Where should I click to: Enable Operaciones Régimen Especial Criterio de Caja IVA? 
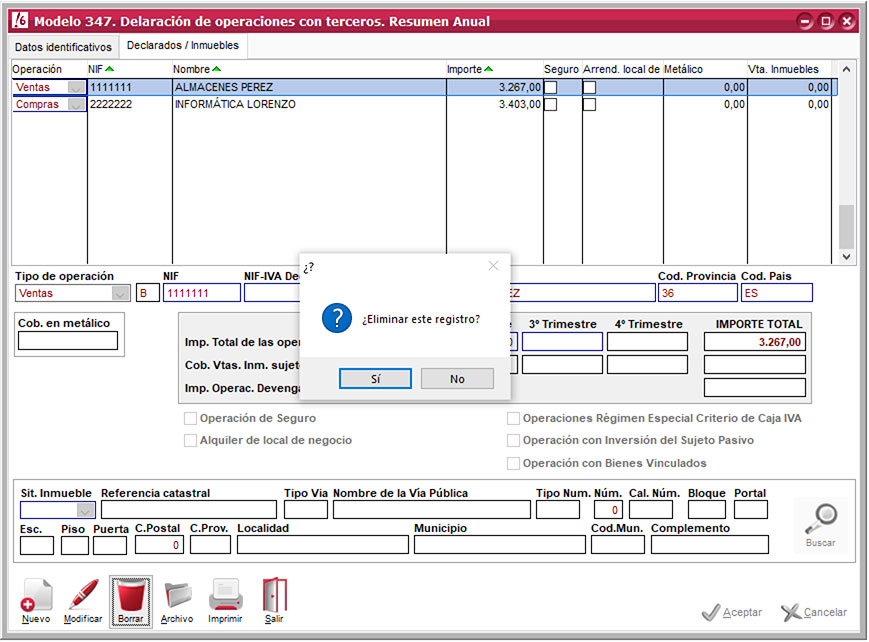click(513, 418)
